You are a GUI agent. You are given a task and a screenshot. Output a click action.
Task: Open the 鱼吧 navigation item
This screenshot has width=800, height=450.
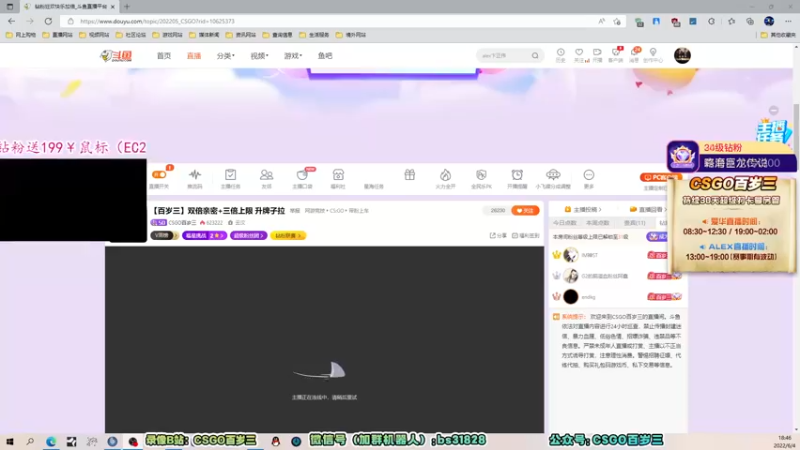(325, 56)
